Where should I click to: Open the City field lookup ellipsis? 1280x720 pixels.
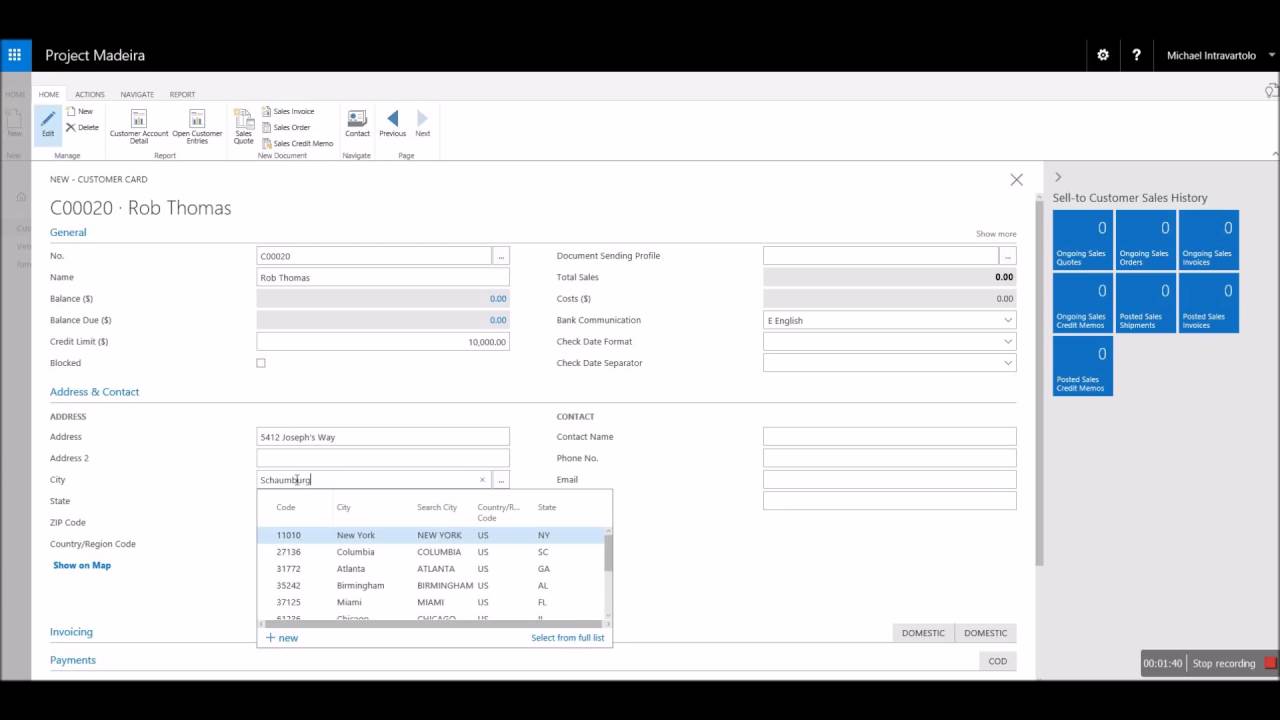click(x=501, y=480)
